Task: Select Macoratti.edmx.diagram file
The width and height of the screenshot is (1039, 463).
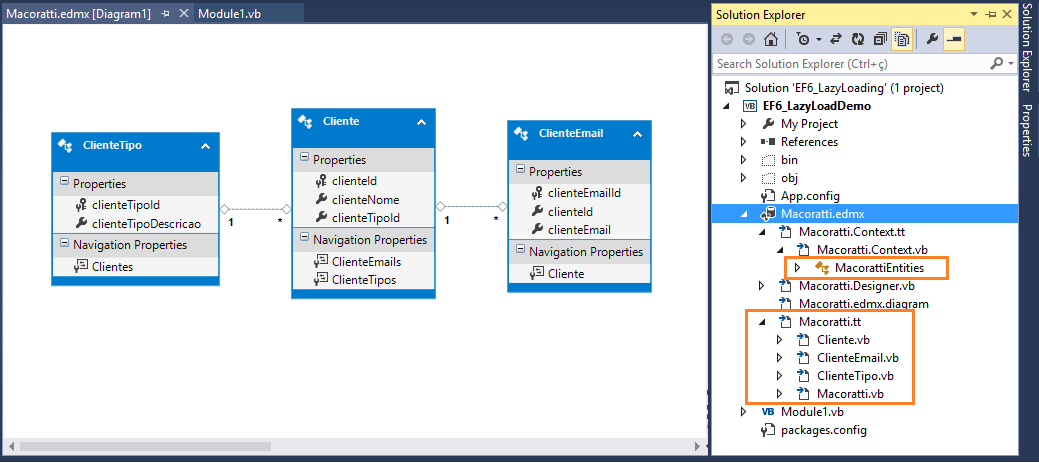Action: pos(864,305)
